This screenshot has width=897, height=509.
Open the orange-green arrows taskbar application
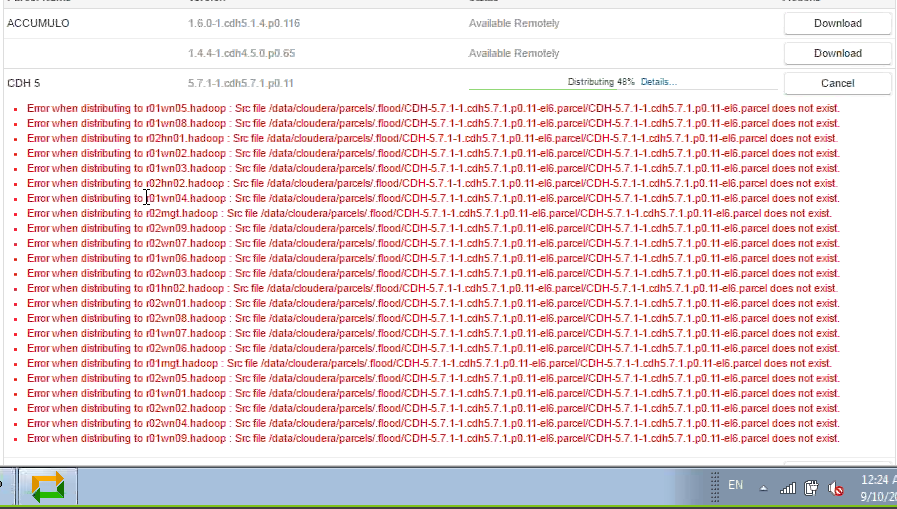click(48, 487)
